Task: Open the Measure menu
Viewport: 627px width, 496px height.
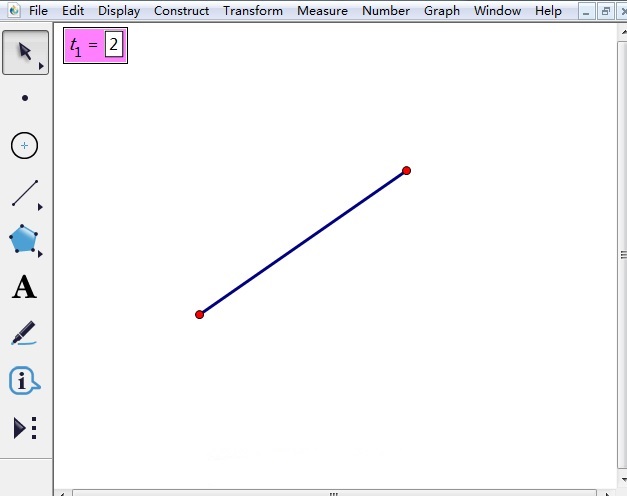Action: 322,11
